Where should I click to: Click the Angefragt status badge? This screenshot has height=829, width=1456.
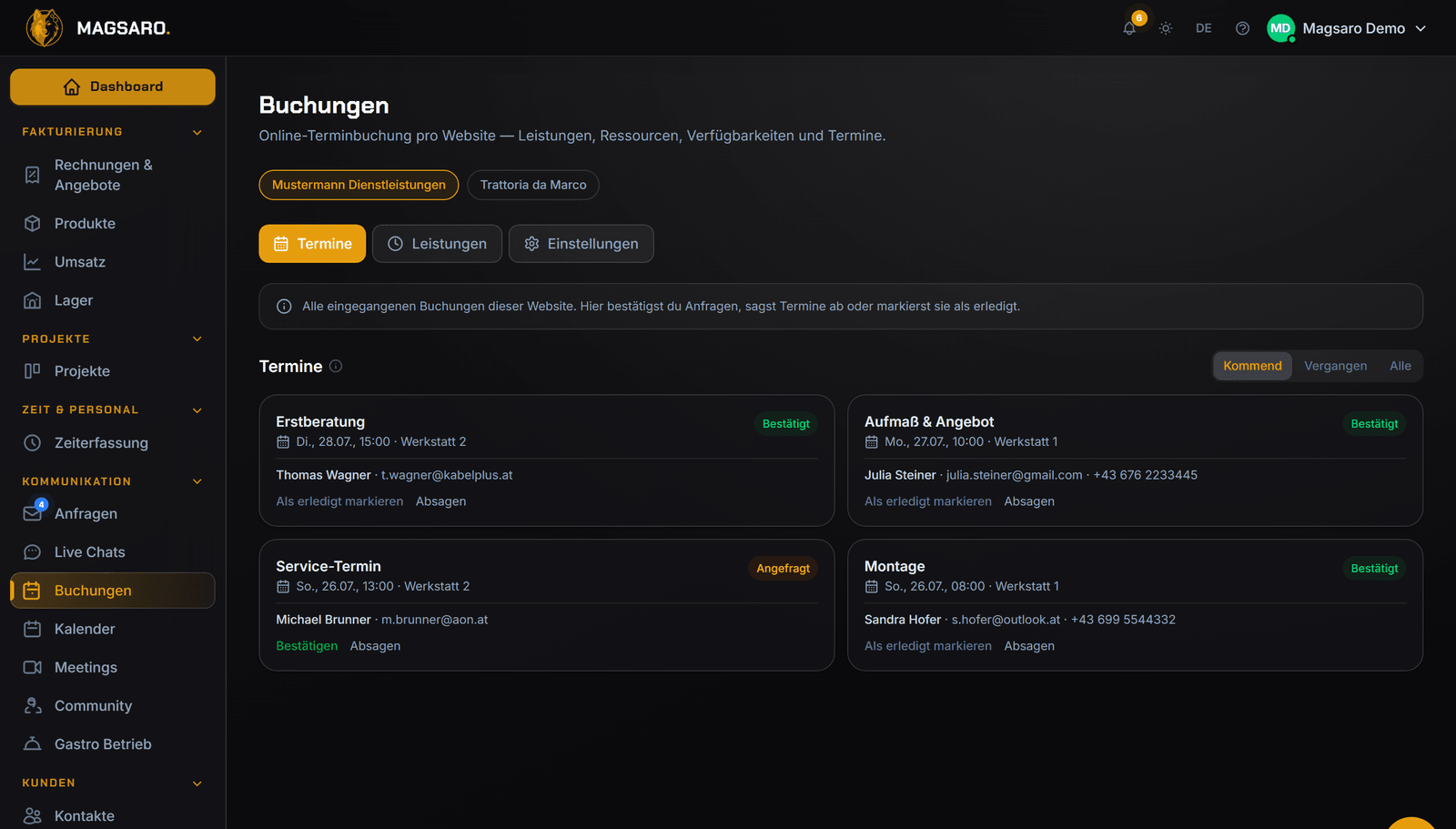pos(783,569)
